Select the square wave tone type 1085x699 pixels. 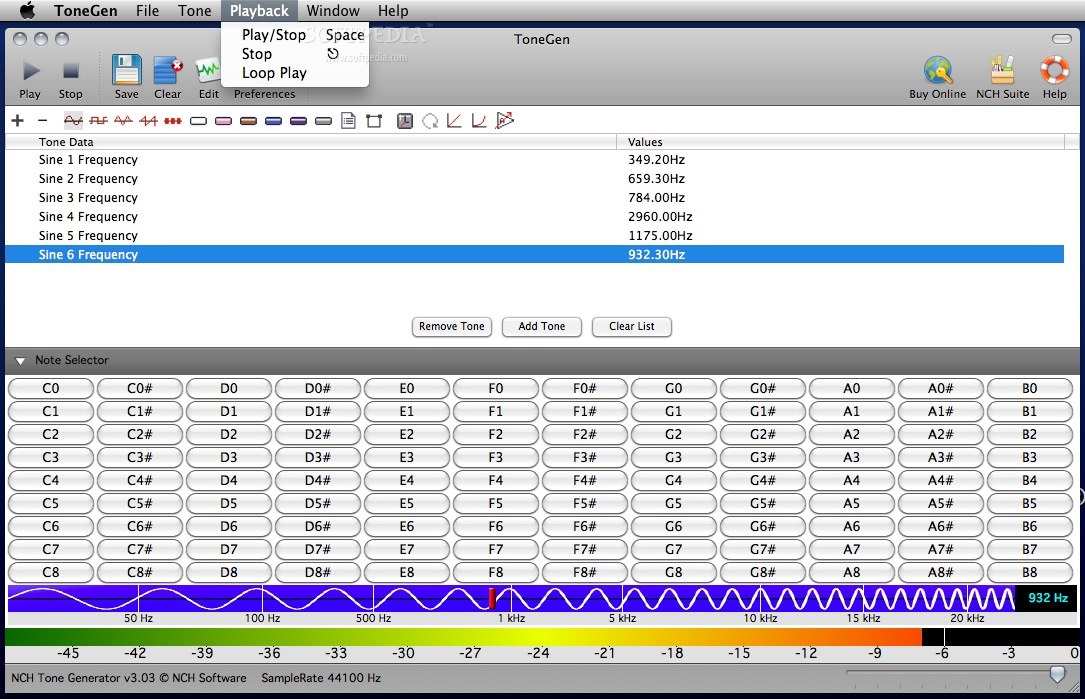99,120
